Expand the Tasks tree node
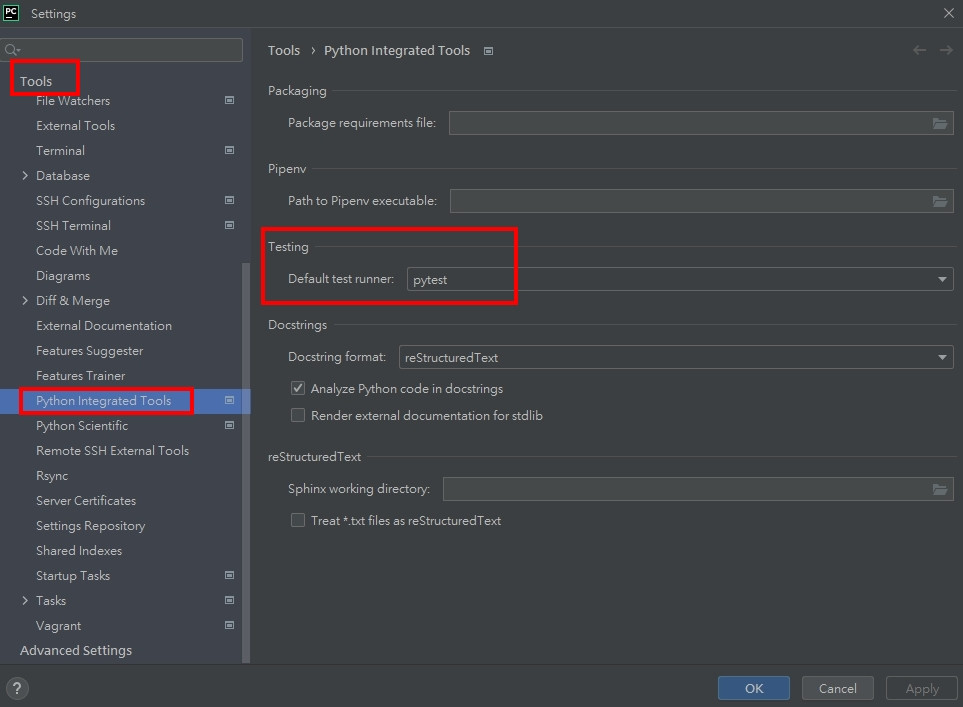The image size is (963, 707). [x=25, y=600]
